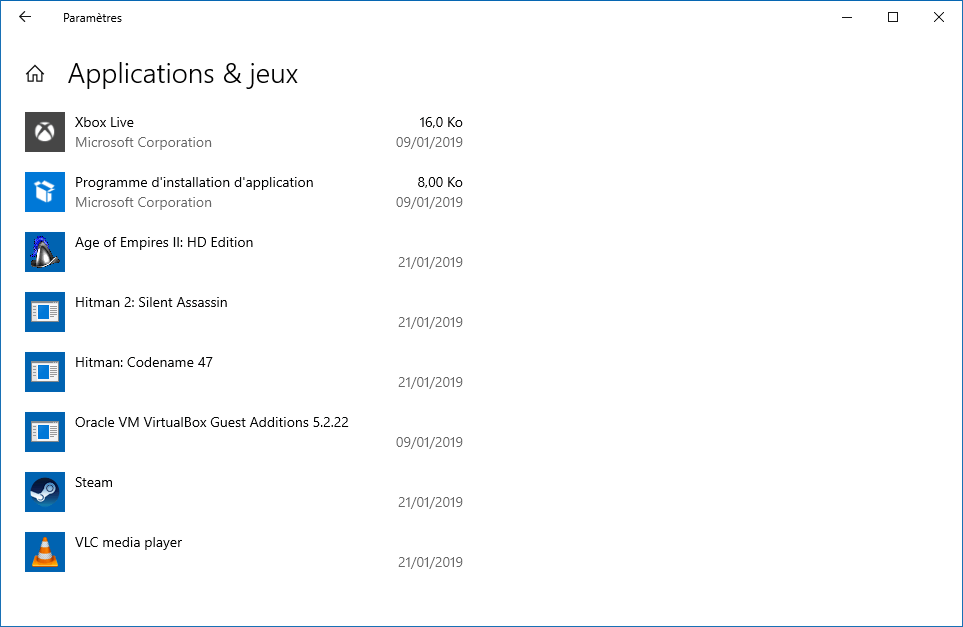This screenshot has width=963, height=627.
Task: Click the Steam logo icon
Action: 45,492
